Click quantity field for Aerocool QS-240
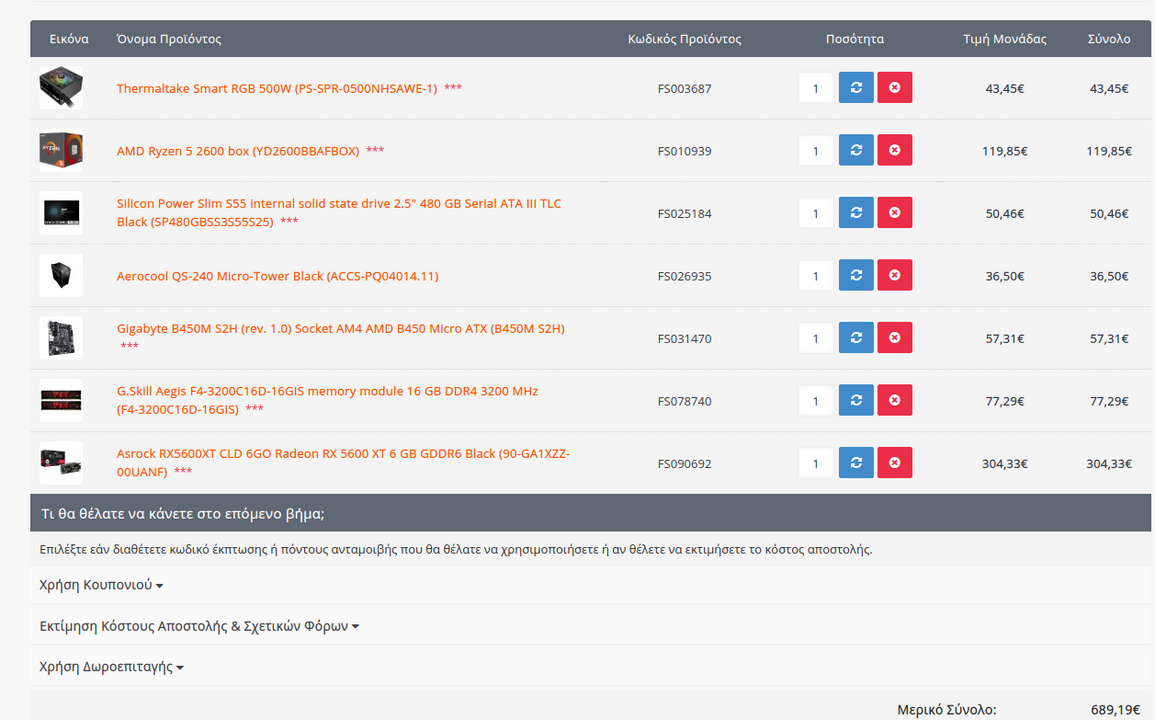 point(815,276)
